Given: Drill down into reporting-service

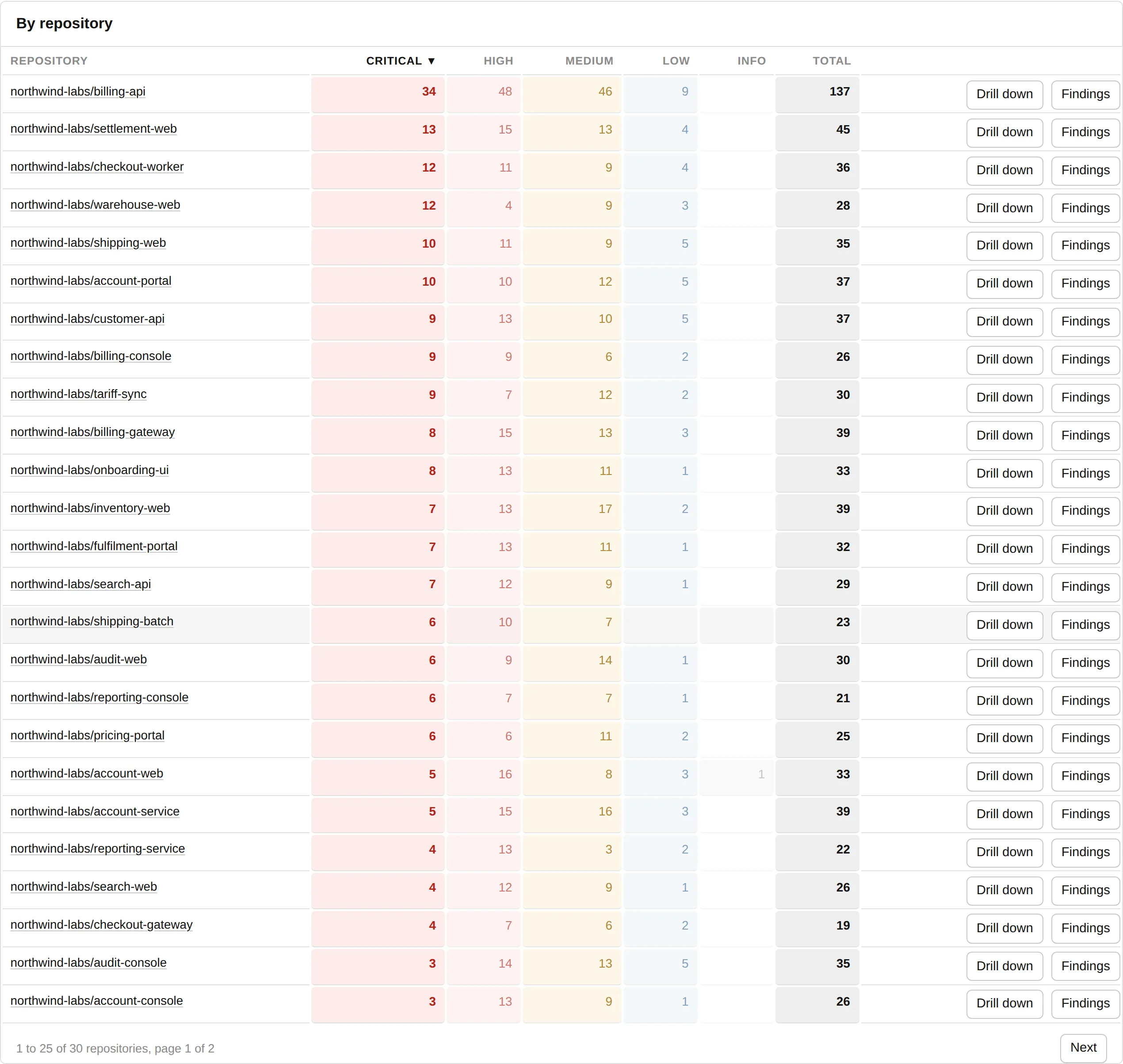Looking at the screenshot, I should tap(1005, 853).
